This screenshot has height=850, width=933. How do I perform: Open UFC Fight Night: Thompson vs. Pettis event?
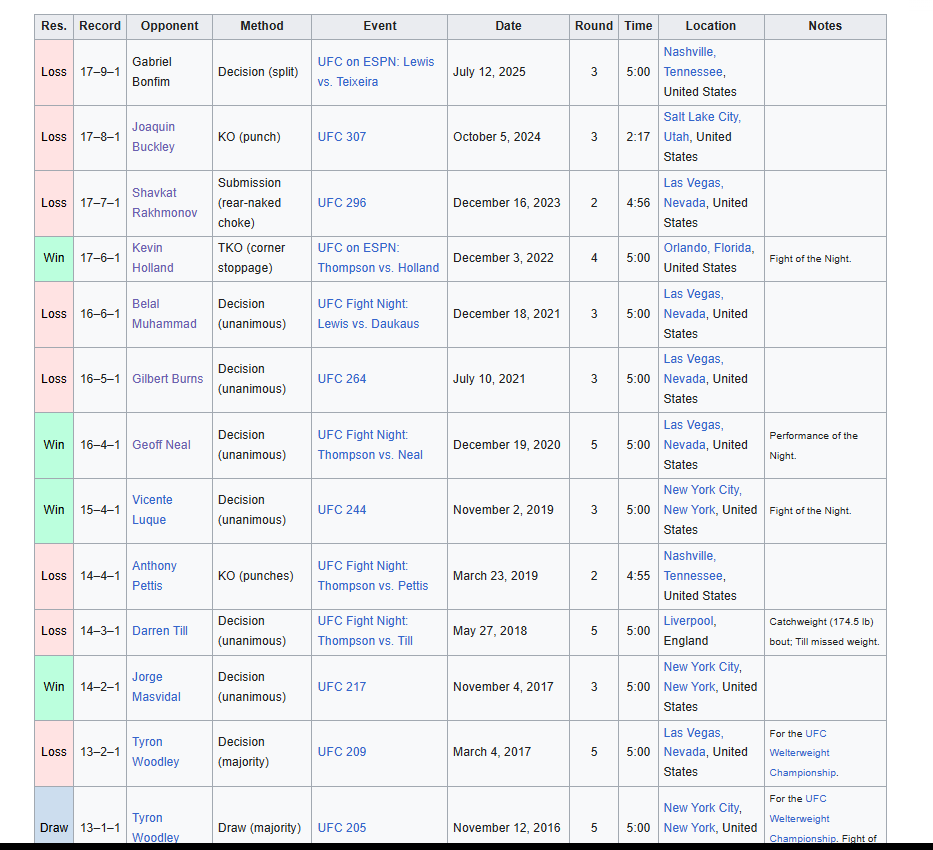point(372,576)
